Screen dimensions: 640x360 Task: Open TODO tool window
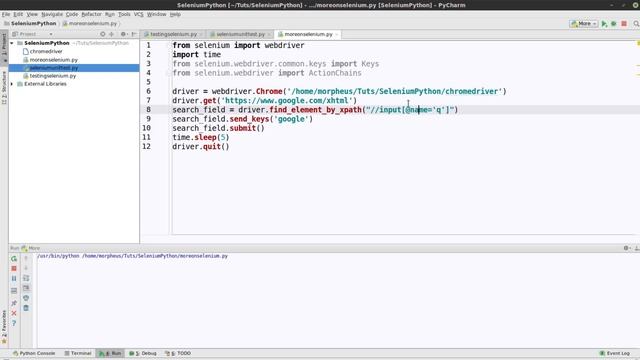point(178,353)
